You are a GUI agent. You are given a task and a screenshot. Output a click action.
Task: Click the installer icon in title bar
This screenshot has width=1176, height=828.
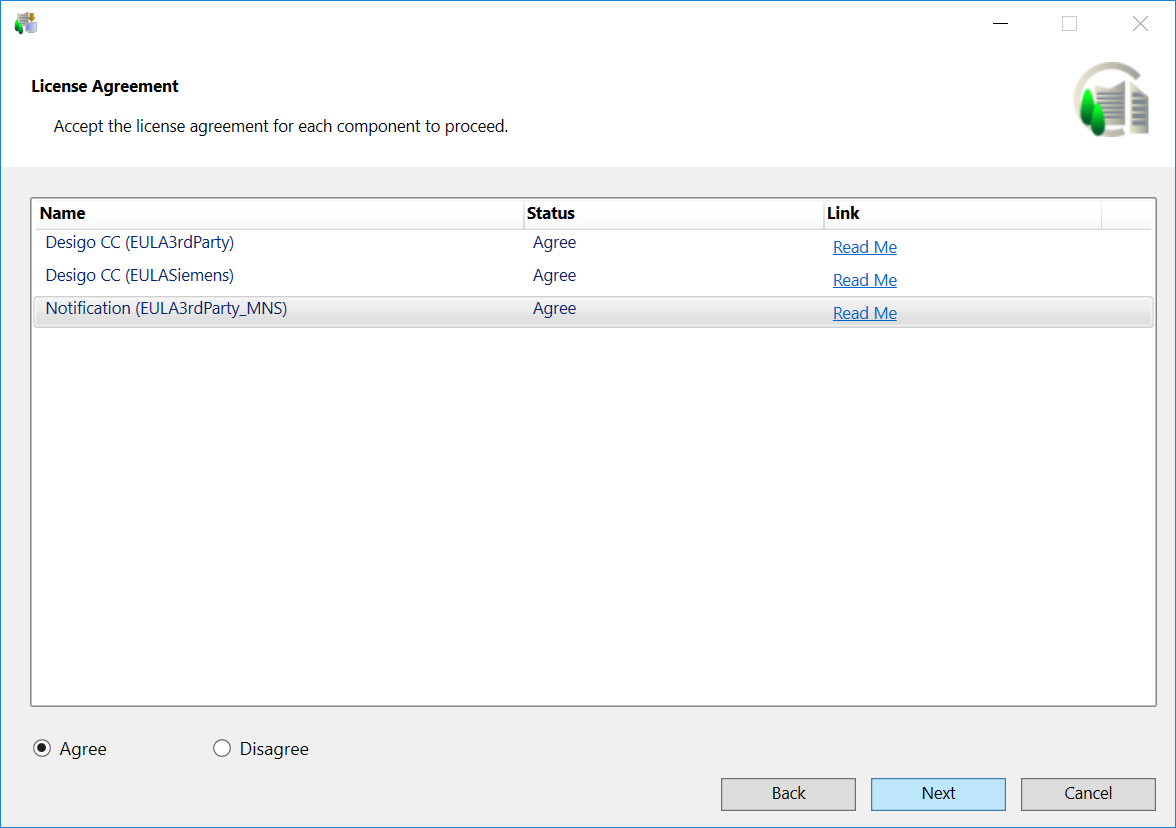tap(25, 23)
